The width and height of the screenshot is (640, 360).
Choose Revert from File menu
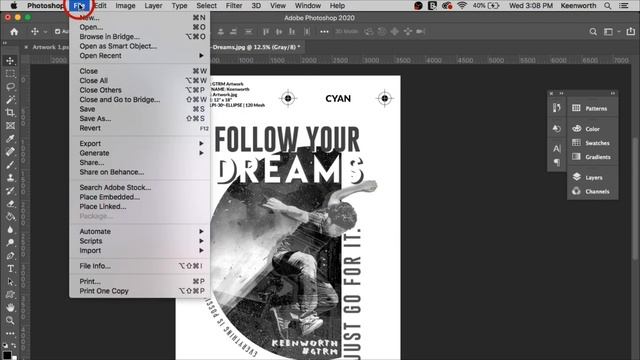140,128
